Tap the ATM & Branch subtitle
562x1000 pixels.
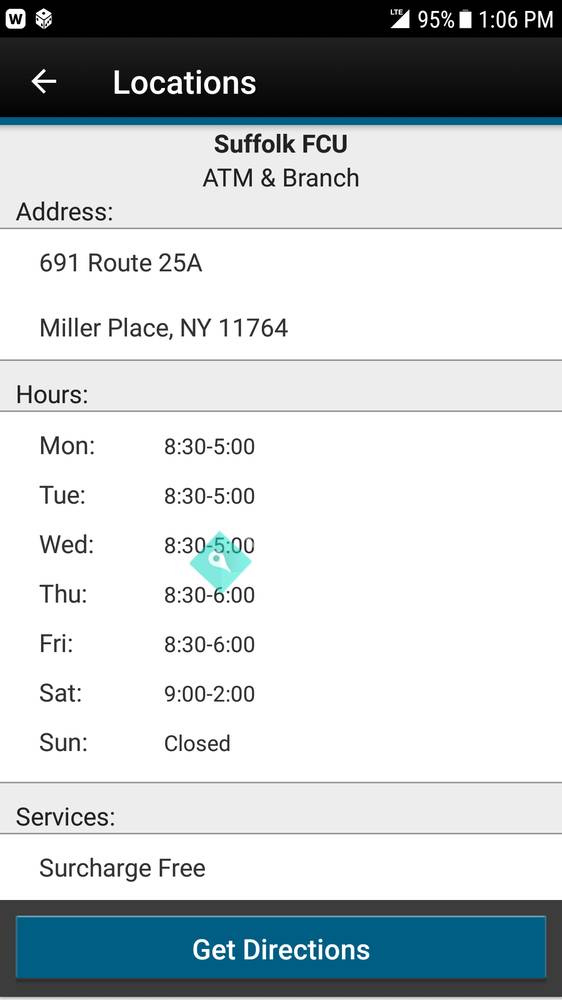[x=281, y=178]
